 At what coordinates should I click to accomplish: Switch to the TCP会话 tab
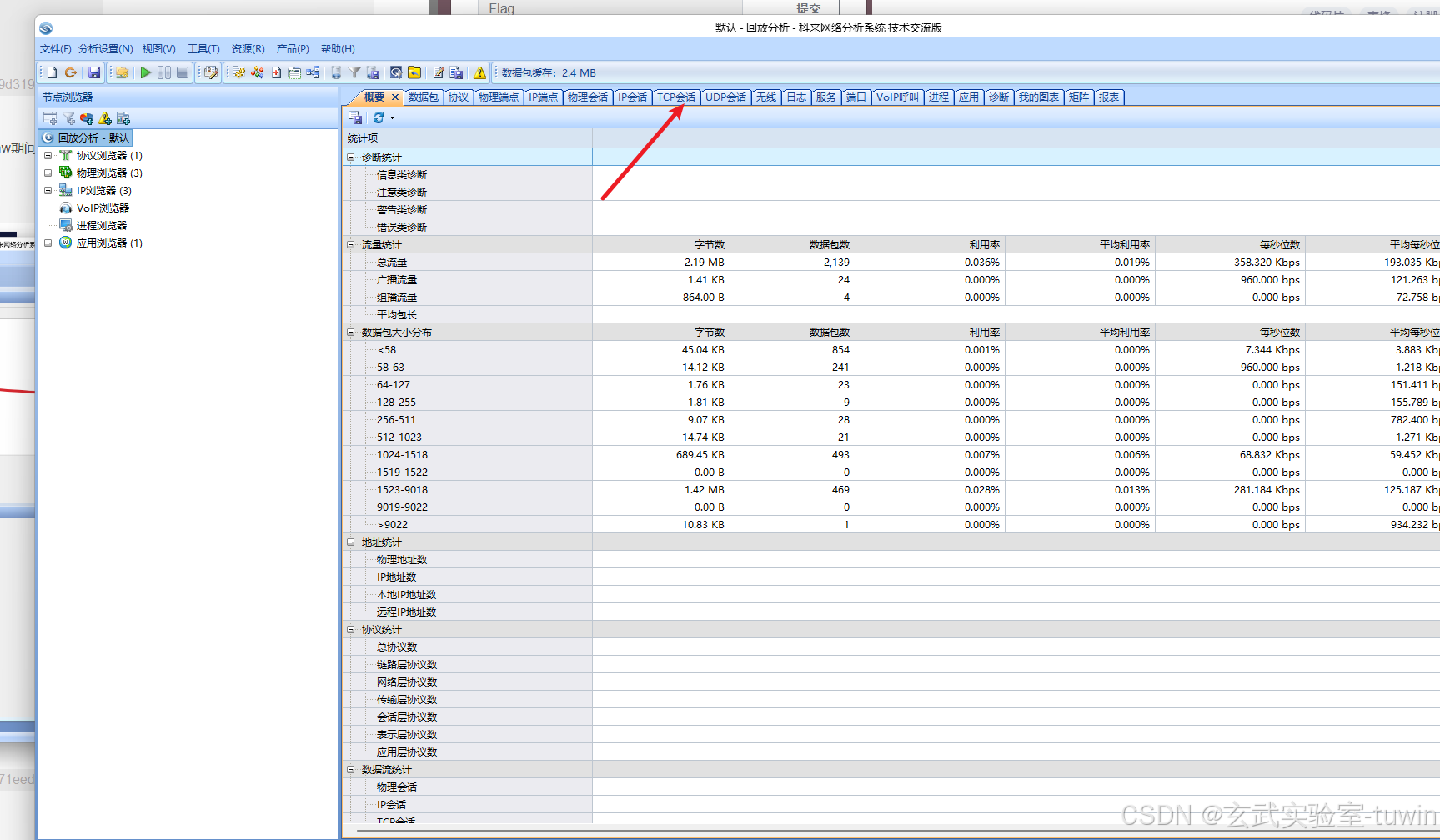676,97
